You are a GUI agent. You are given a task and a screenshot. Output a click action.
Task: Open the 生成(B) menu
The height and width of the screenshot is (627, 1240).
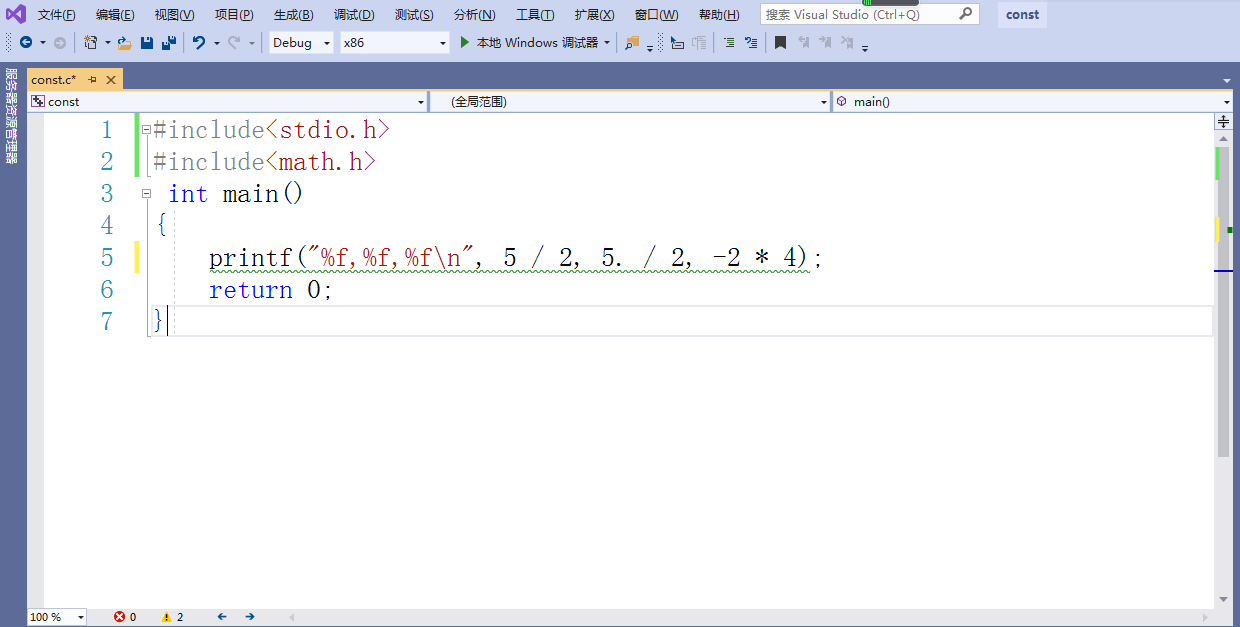(294, 15)
